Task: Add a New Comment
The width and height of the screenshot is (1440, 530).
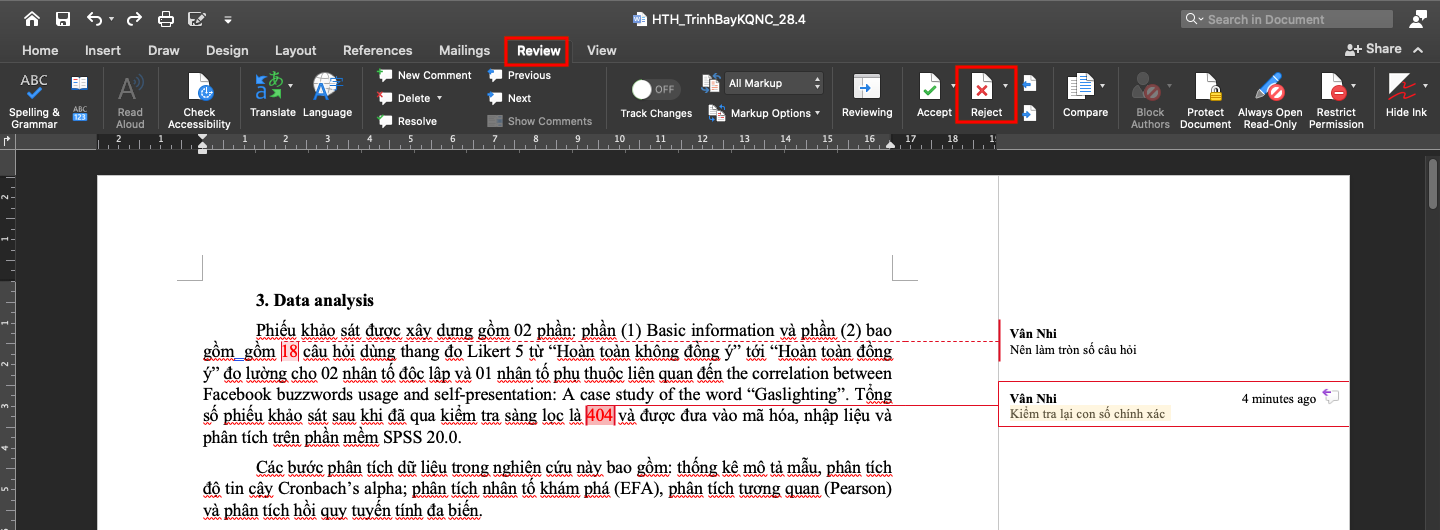Action: tap(425, 75)
